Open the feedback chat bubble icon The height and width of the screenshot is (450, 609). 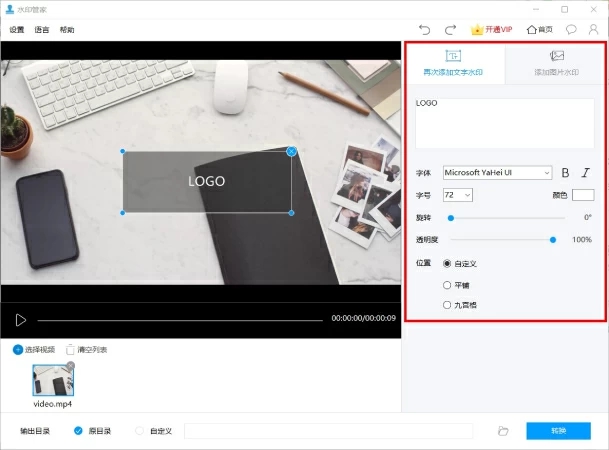click(x=571, y=30)
